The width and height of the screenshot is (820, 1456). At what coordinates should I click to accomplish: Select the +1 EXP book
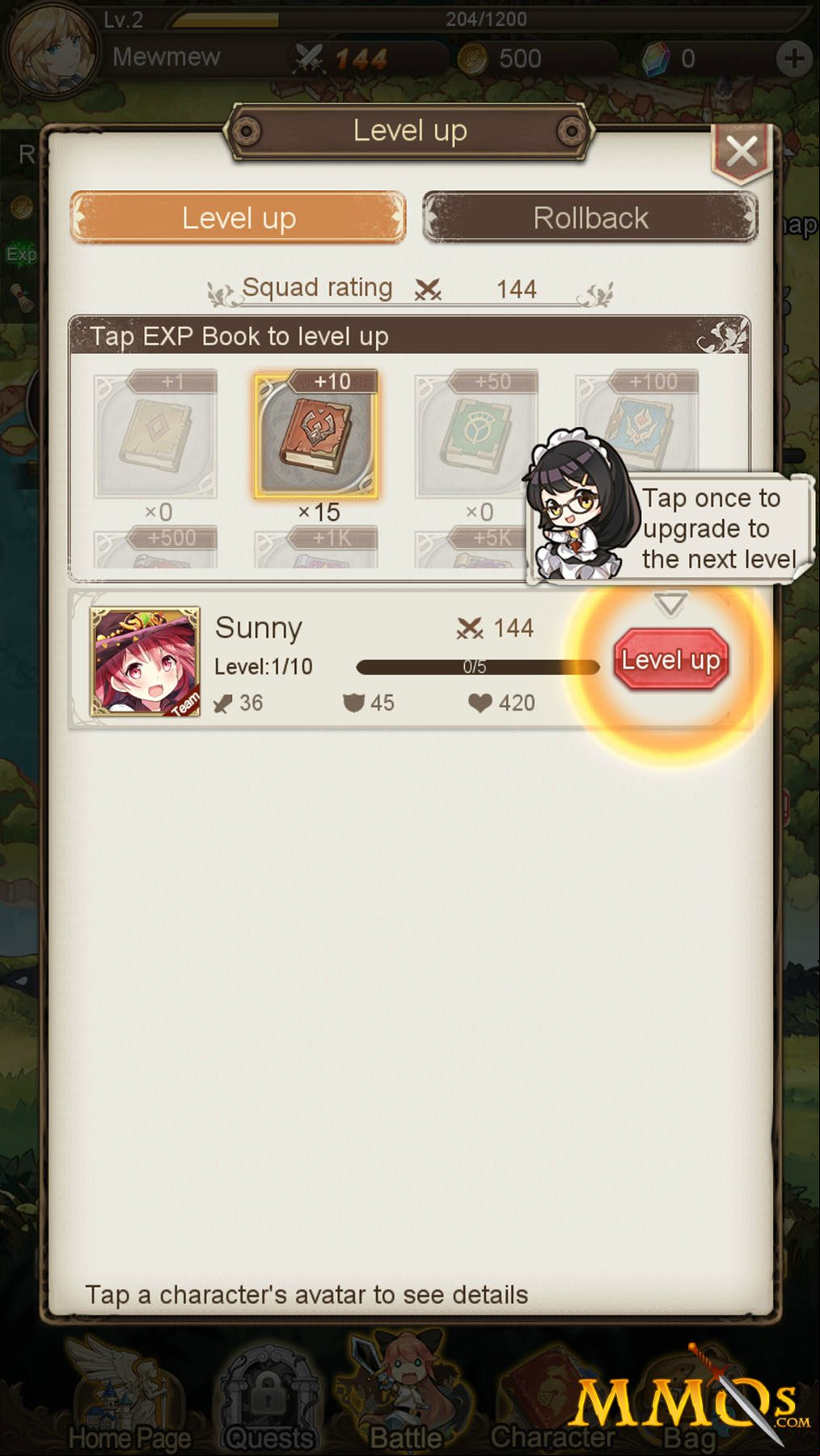tap(155, 434)
